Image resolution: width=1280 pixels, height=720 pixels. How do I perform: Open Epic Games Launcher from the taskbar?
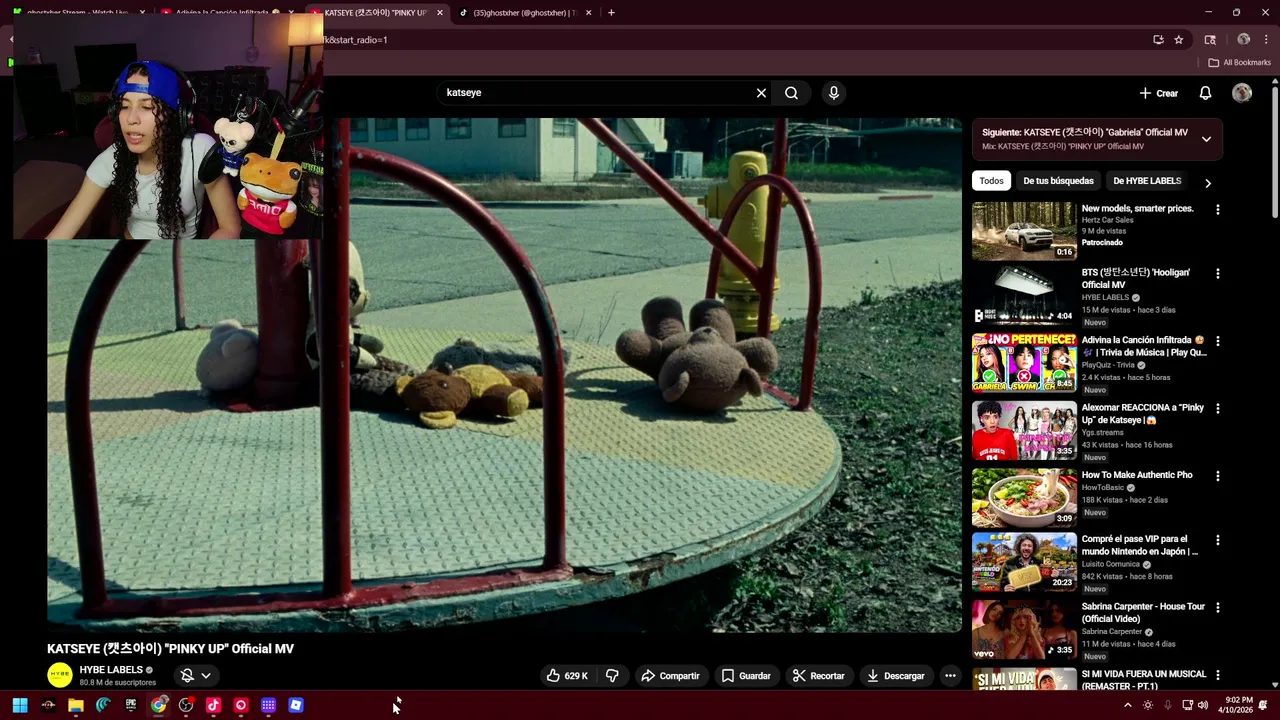pos(131,705)
